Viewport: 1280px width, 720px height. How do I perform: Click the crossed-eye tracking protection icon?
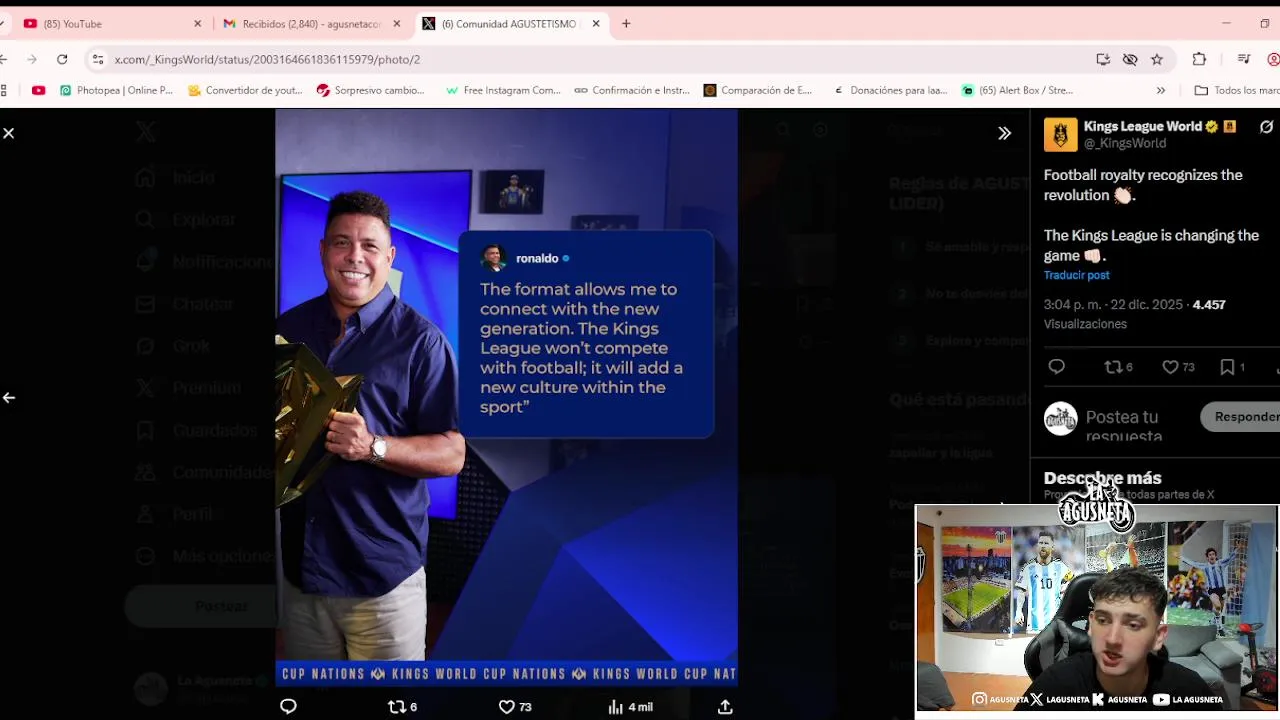[x=1130, y=60]
